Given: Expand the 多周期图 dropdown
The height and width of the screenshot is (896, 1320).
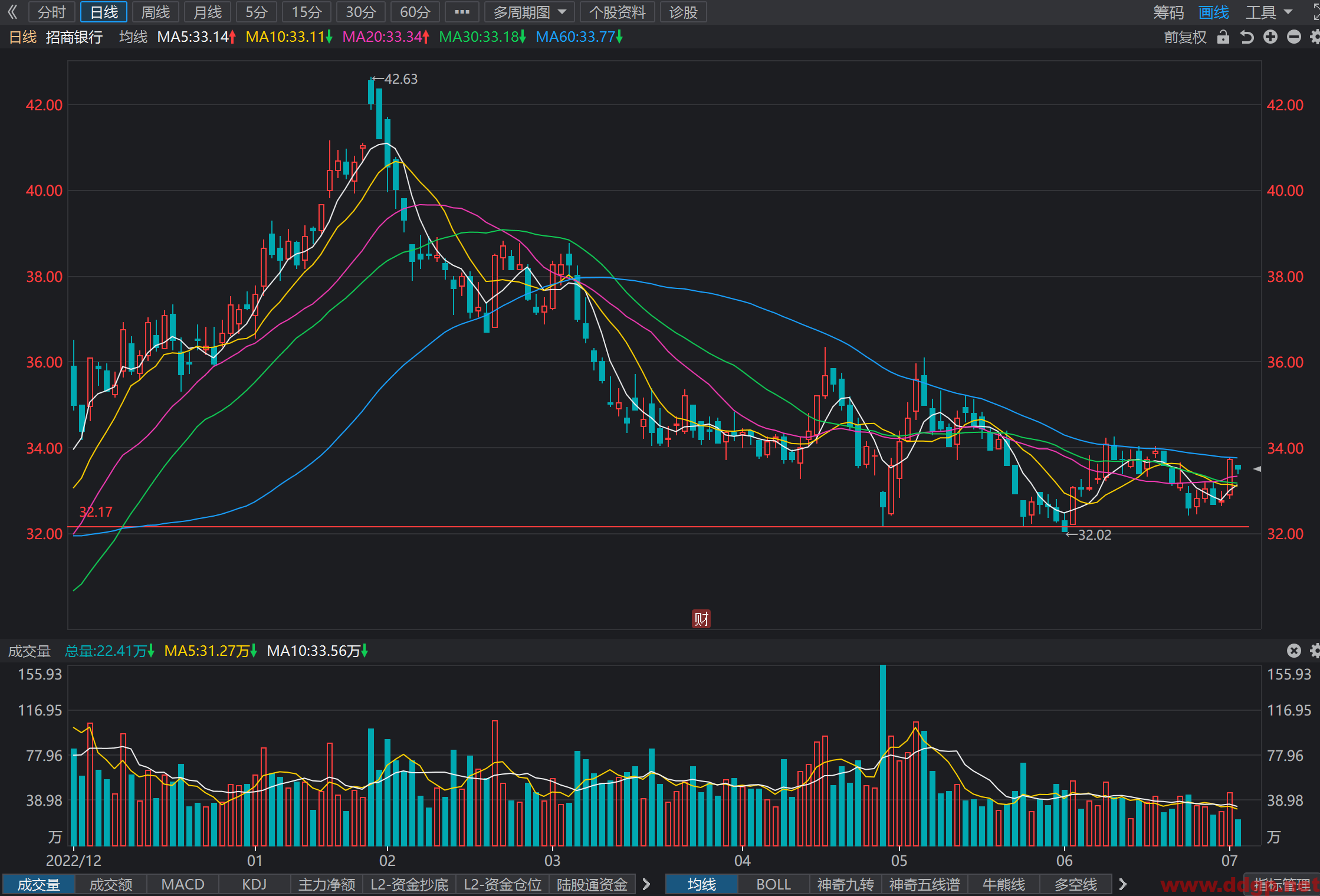Looking at the screenshot, I should (529, 12).
